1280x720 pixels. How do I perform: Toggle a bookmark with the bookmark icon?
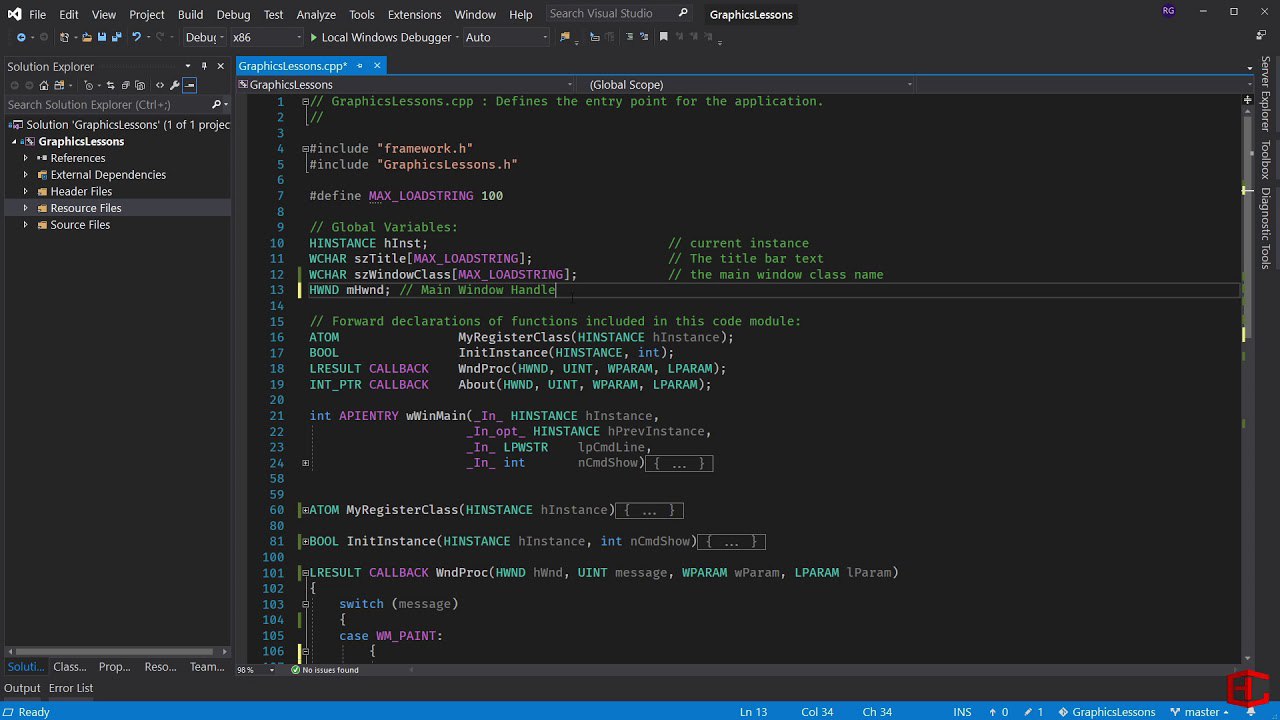click(x=663, y=37)
